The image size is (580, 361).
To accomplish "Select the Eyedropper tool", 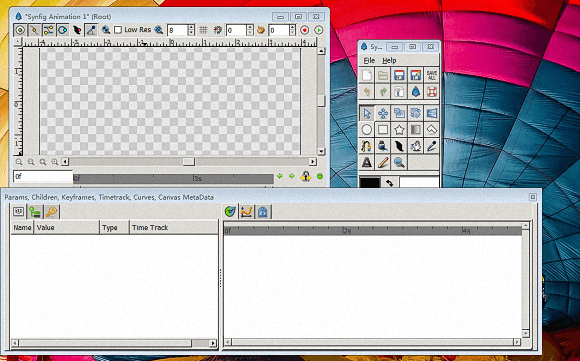I will click(432, 146).
